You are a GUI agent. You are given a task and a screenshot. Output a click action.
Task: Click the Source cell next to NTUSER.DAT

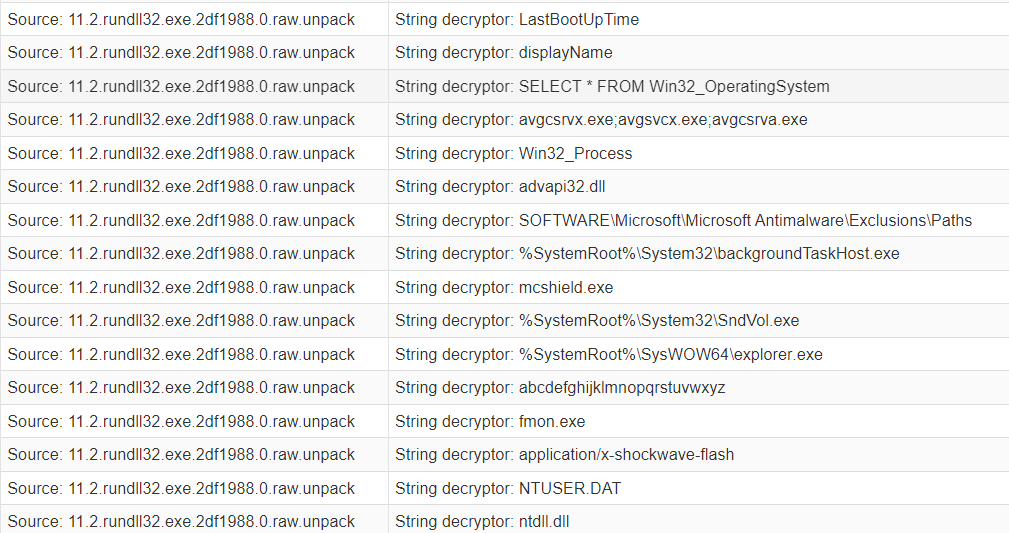click(181, 488)
